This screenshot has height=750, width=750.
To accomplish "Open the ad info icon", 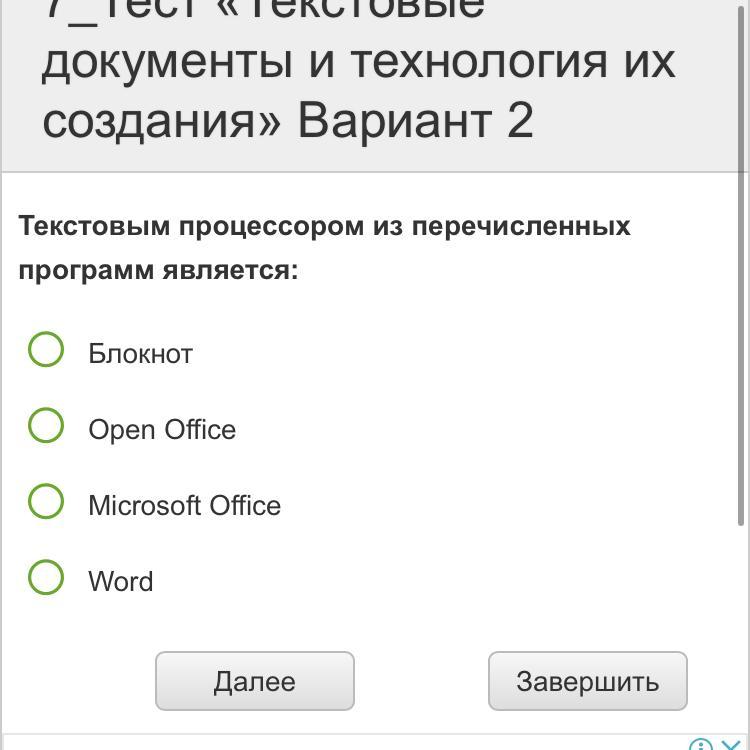I will [x=701, y=744].
